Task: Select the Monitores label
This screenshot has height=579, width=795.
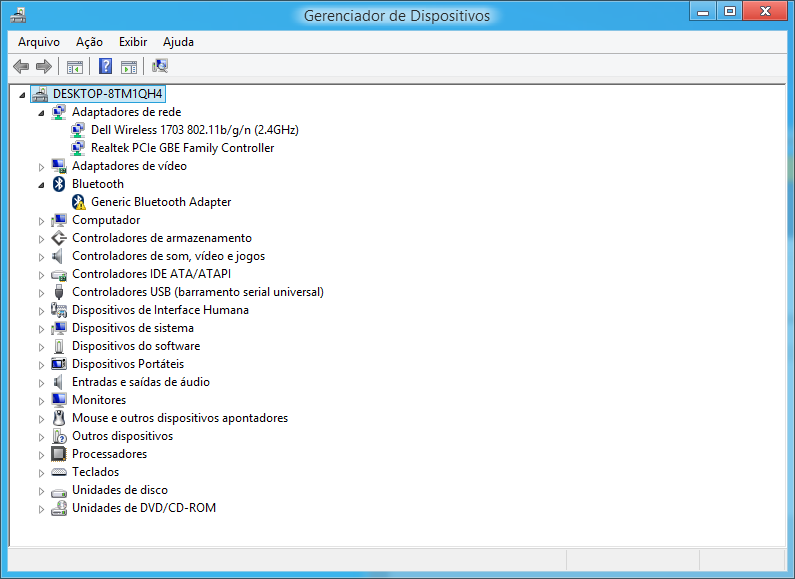Action: tap(99, 400)
